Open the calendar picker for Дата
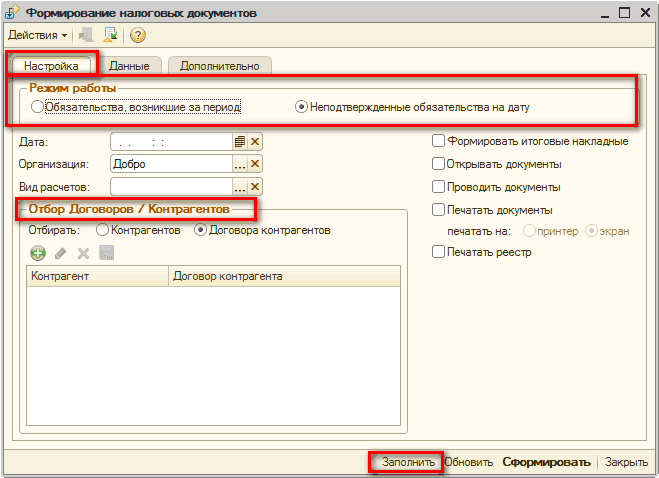 tap(240, 142)
